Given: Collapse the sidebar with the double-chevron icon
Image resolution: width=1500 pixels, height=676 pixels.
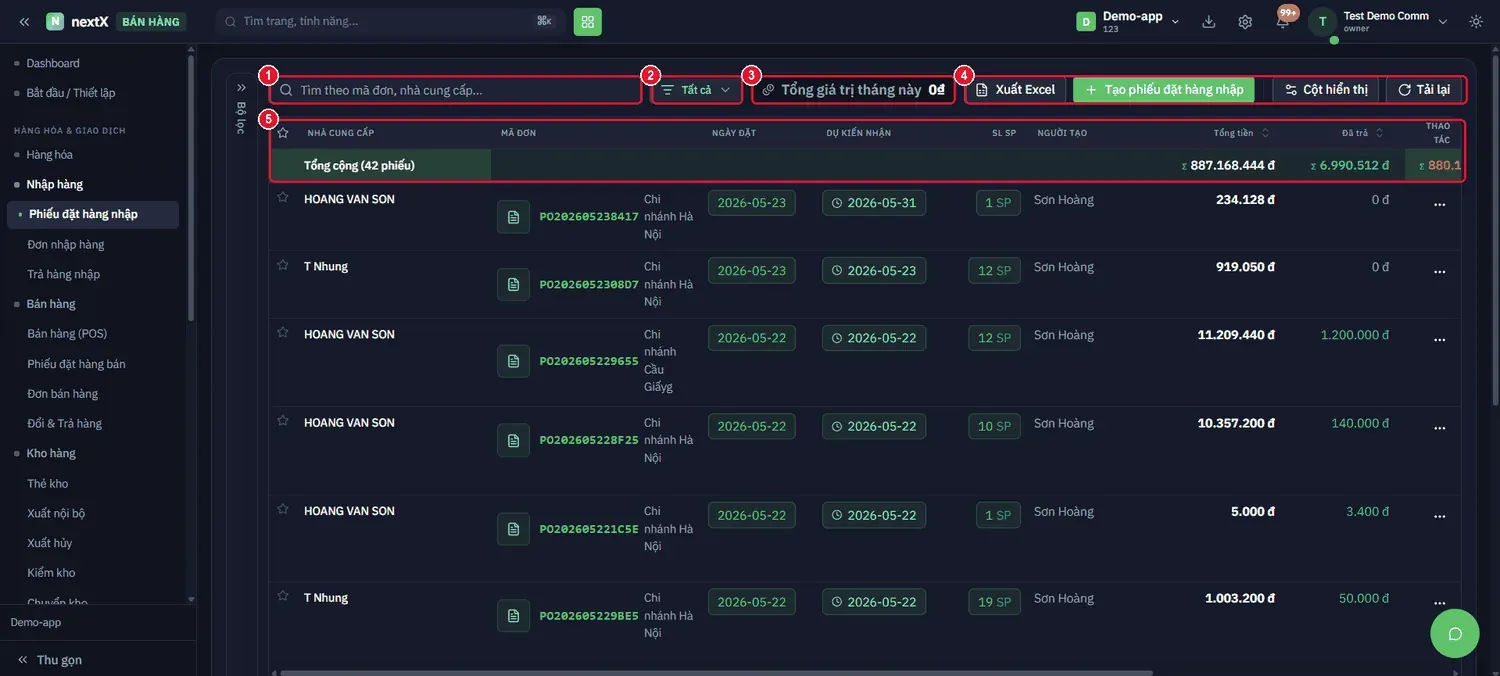Looking at the screenshot, I should click(x=24, y=21).
